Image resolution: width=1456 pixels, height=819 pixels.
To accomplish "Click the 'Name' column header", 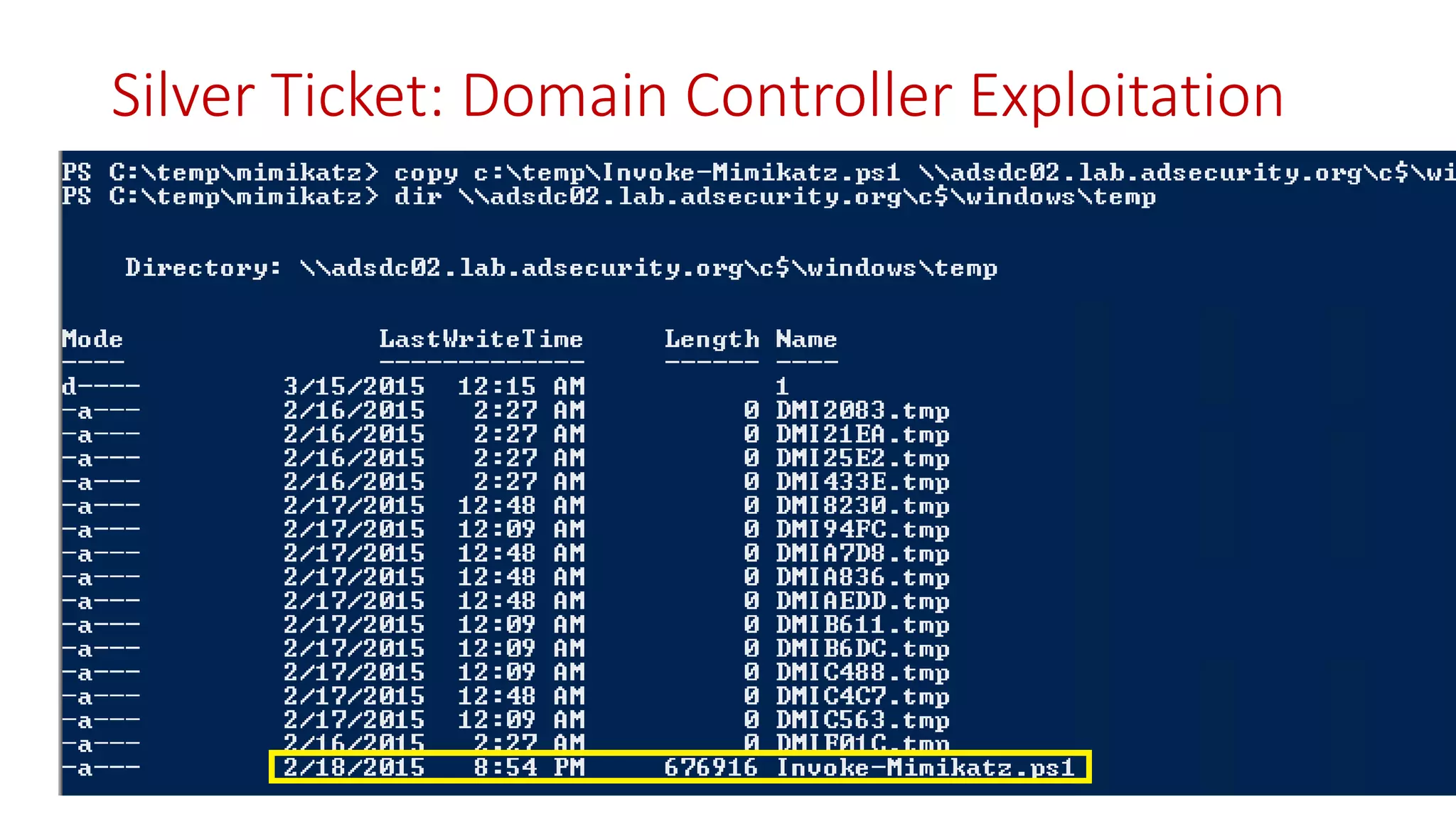I will coord(806,339).
